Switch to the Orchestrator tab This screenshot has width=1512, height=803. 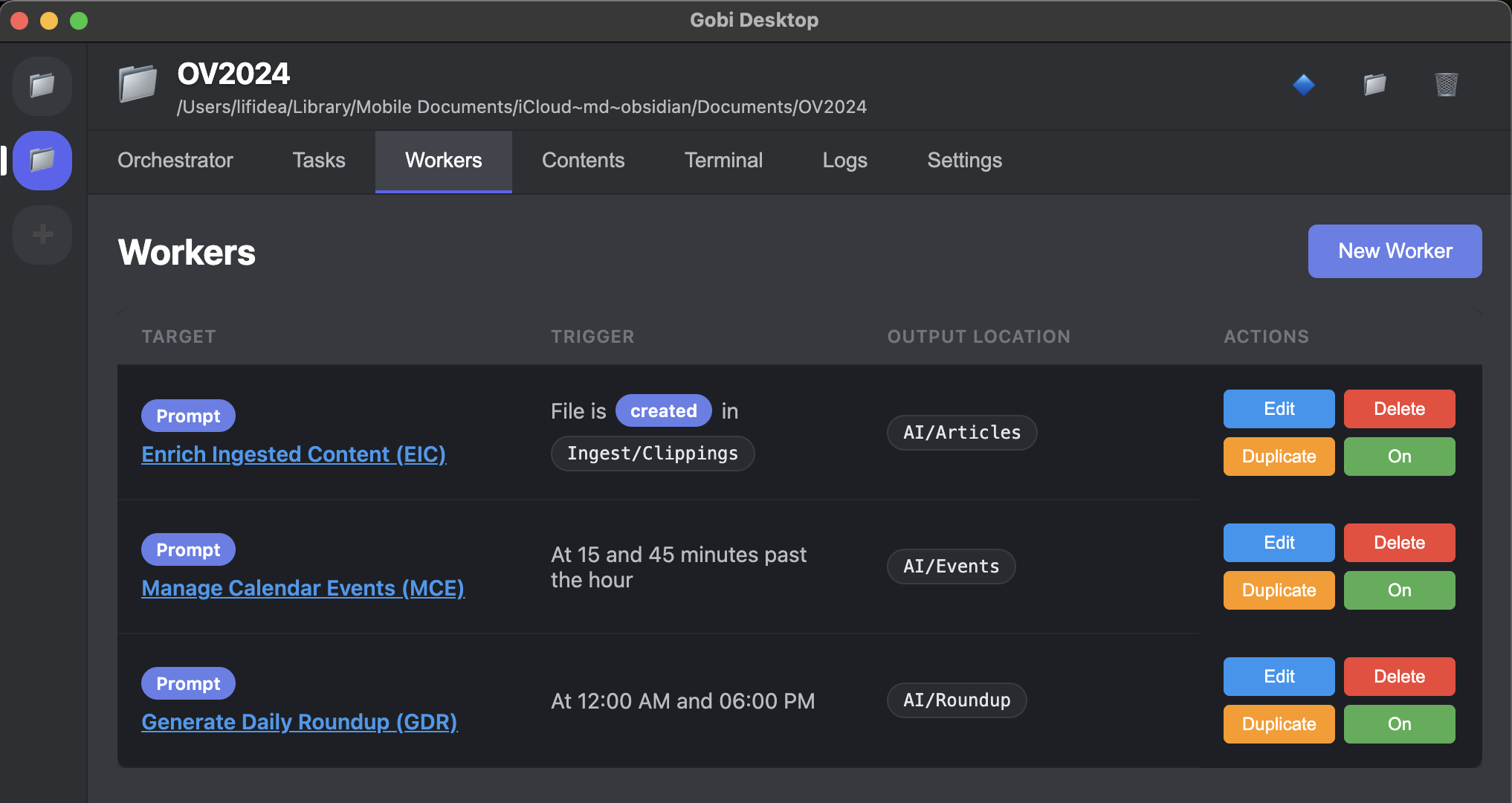point(175,161)
